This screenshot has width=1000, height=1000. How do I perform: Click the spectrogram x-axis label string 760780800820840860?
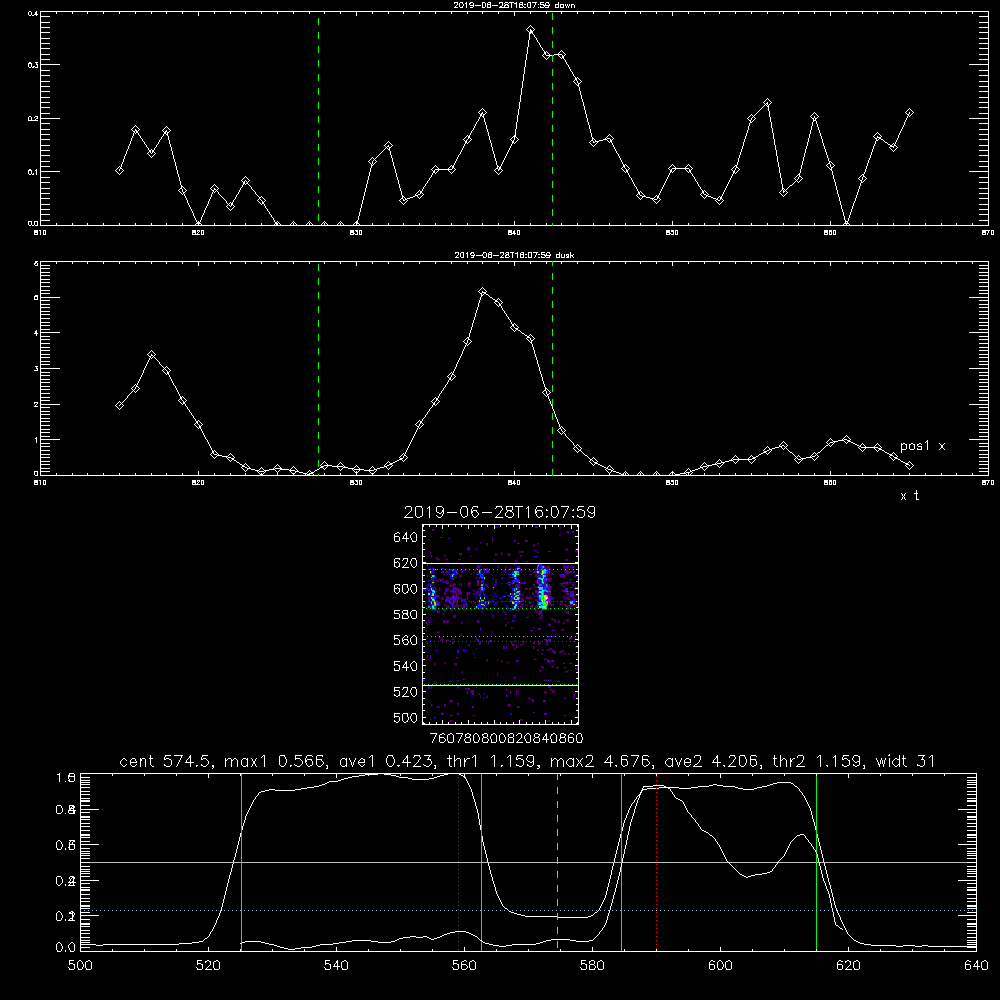click(506, 739)
